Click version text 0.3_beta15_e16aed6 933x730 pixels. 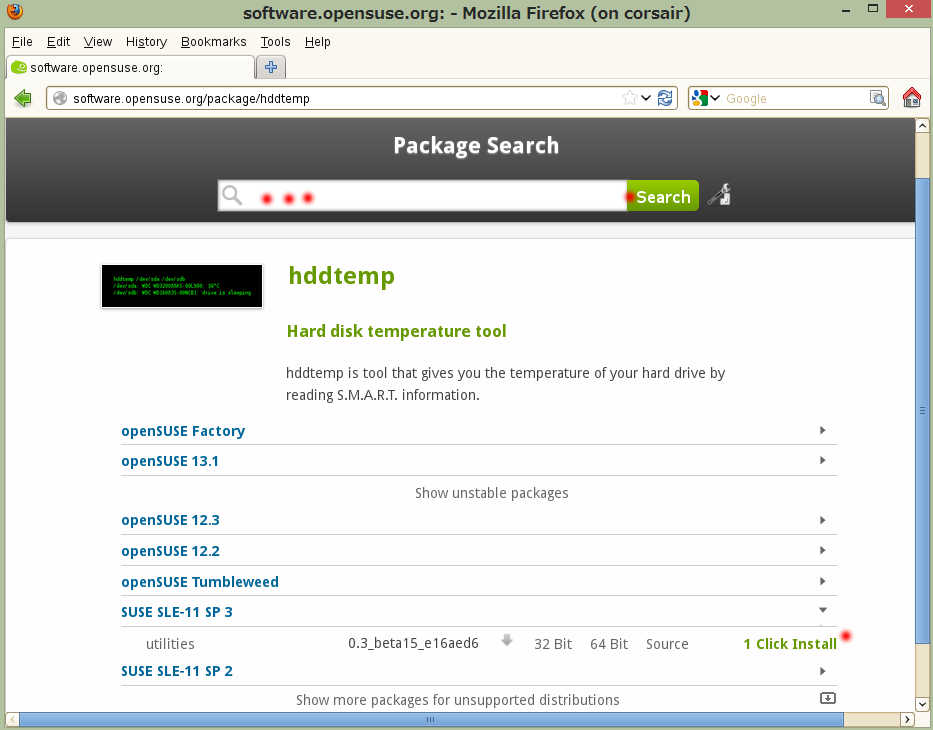pos(413,643)
